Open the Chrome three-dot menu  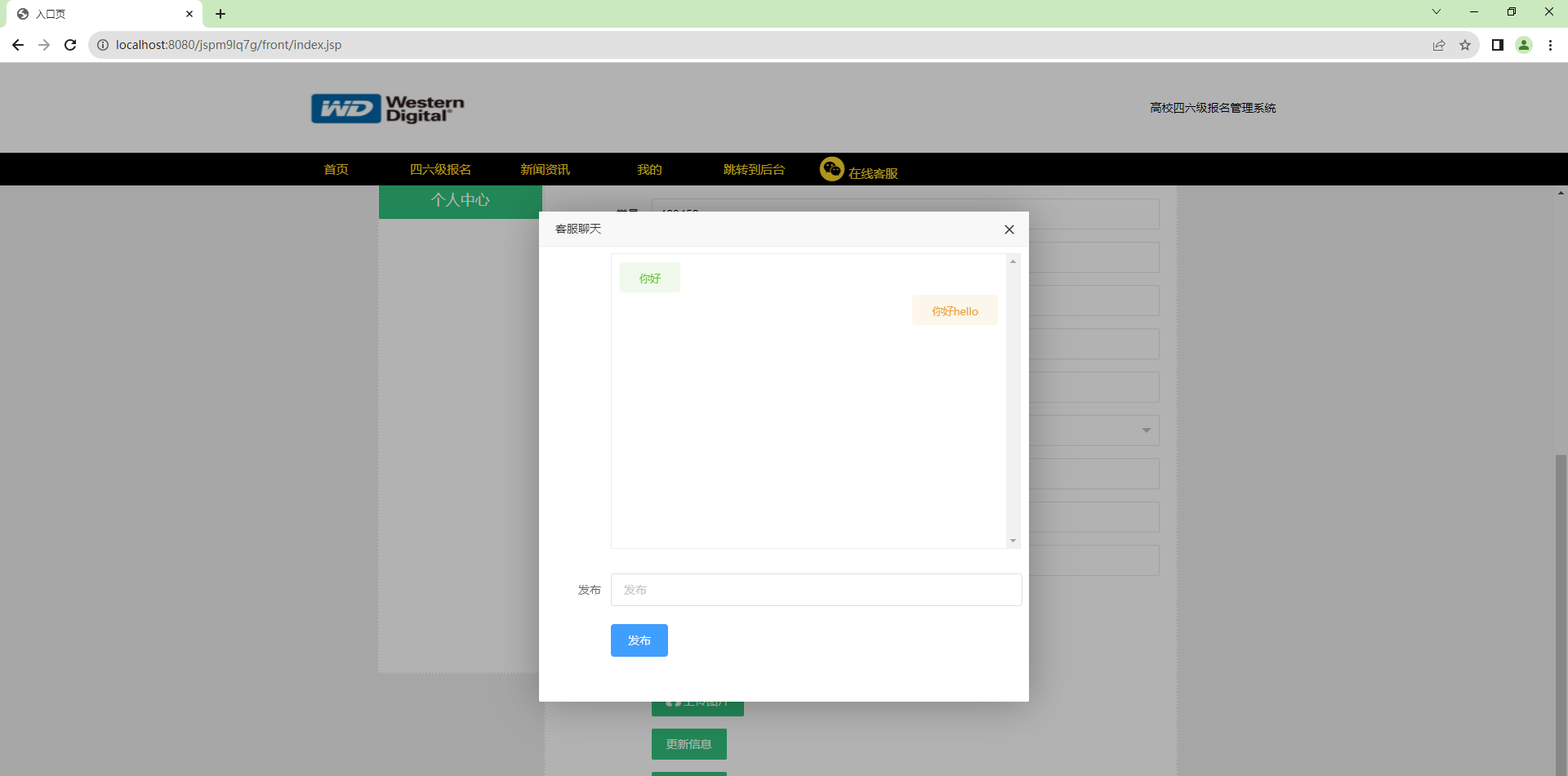point(1551,45)
